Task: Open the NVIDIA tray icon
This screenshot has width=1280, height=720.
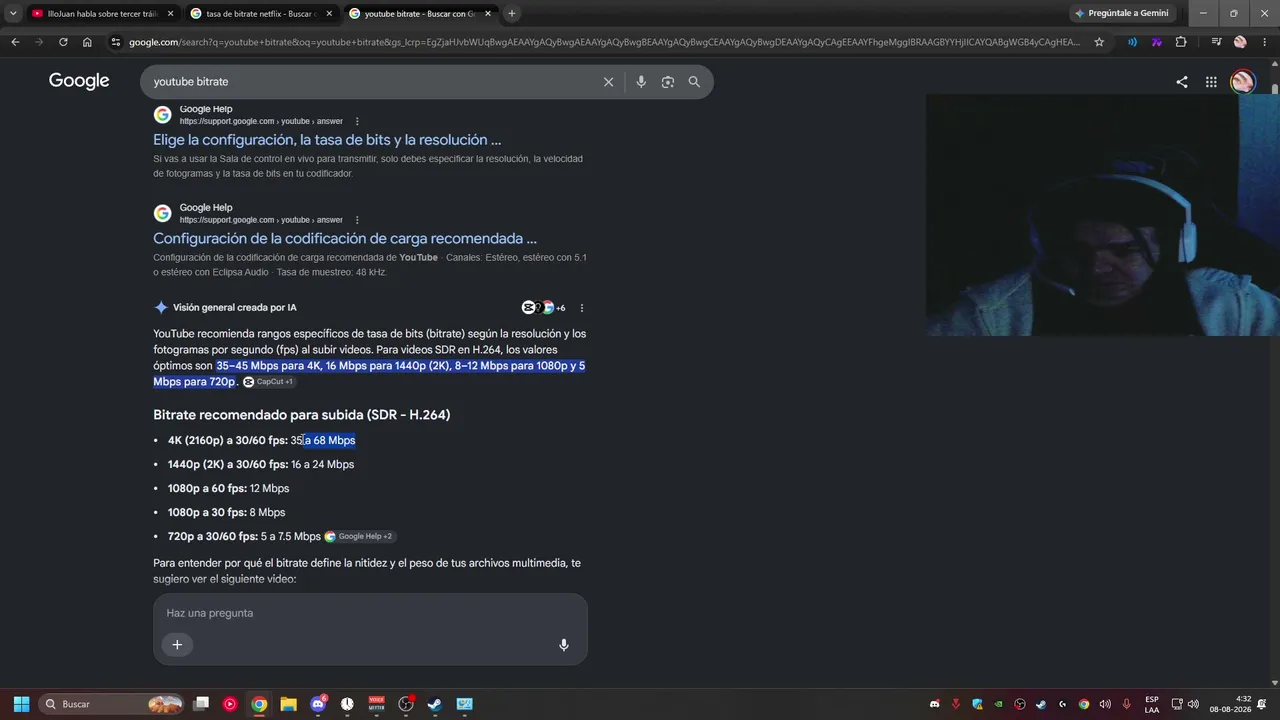Action: (x=998, y=704)
